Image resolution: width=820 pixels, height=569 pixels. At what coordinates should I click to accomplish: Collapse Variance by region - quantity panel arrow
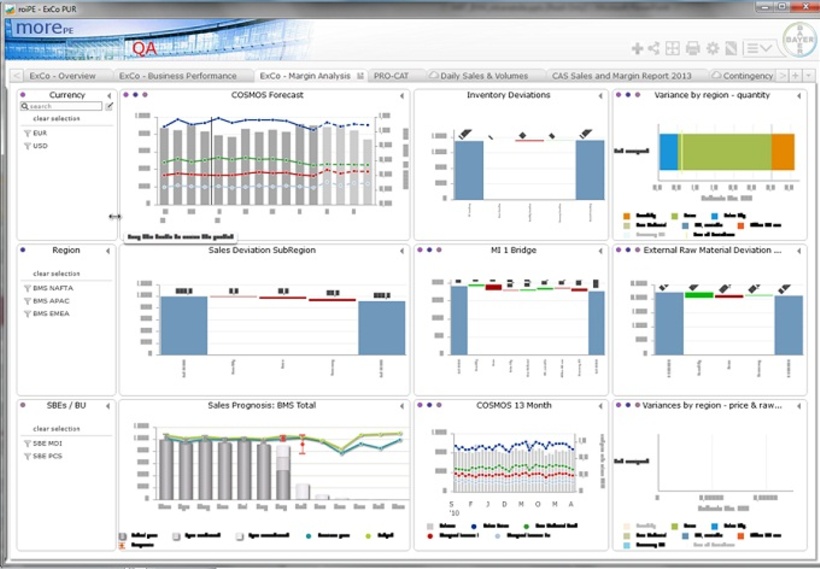(799, 96)
